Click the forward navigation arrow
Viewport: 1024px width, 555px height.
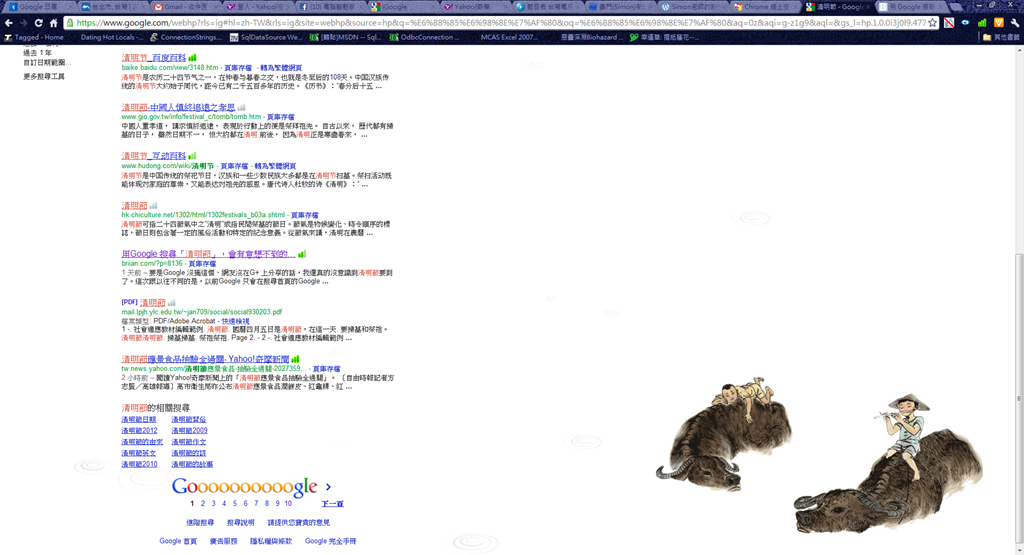24,23
